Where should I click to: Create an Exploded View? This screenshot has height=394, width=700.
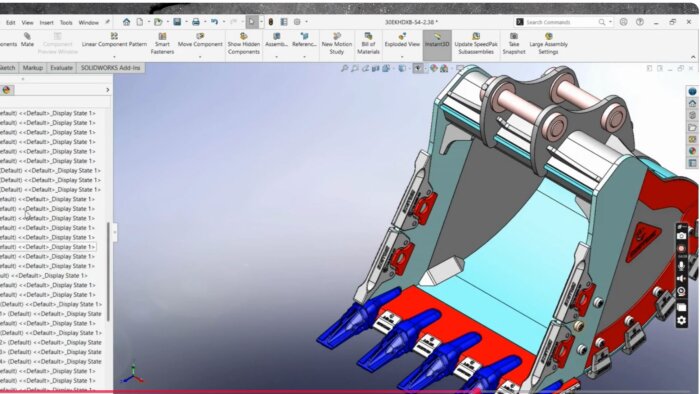click(x=402, y=40)
